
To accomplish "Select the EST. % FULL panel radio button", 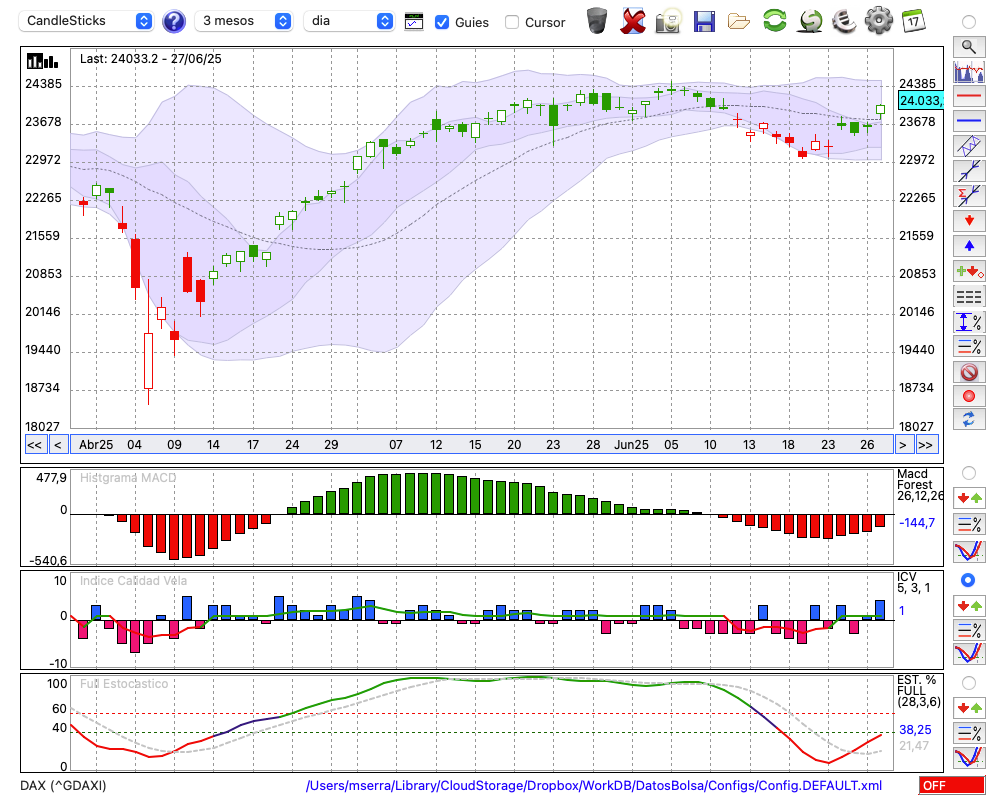I will pos(969,683).
